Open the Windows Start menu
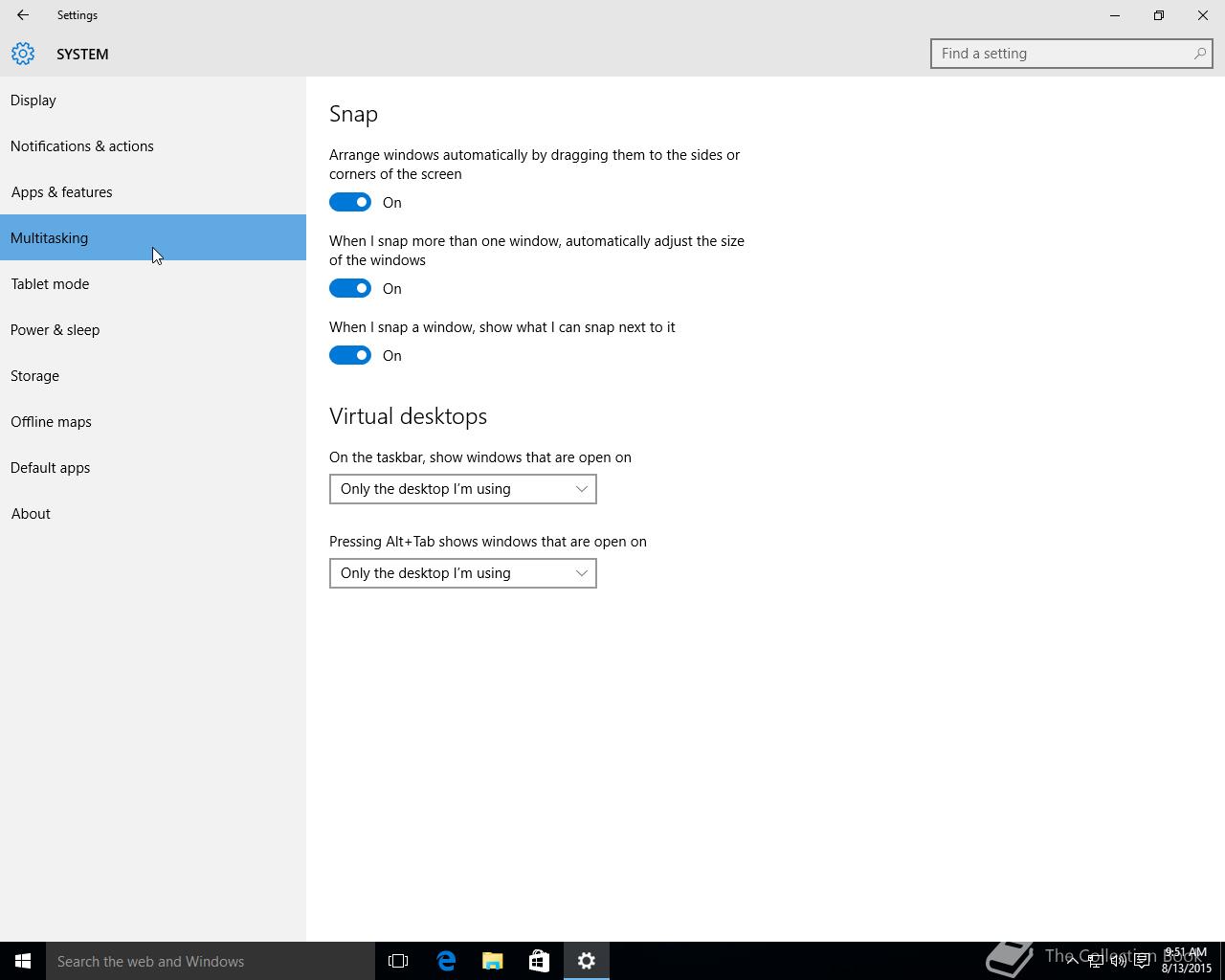This screenshot has height=980, width=1225. coord(23,961)
